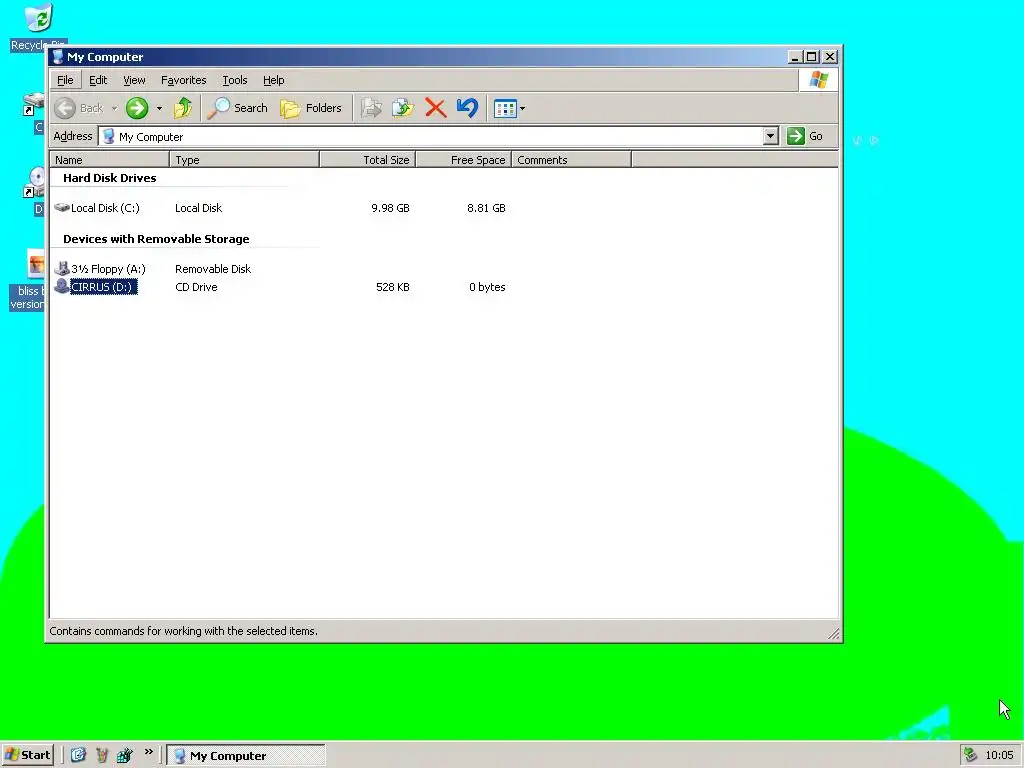Sort by the Name column header

pyautogui.click(x=109, y=160)
